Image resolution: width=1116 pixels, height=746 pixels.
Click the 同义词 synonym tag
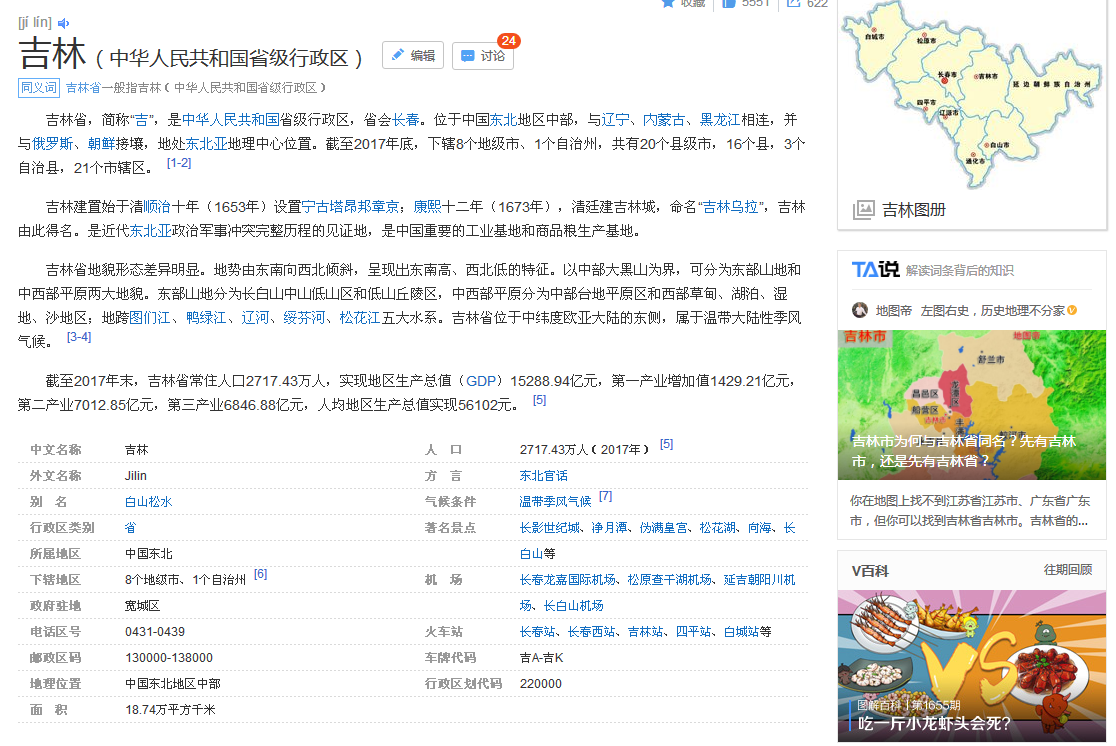(38, 88)
